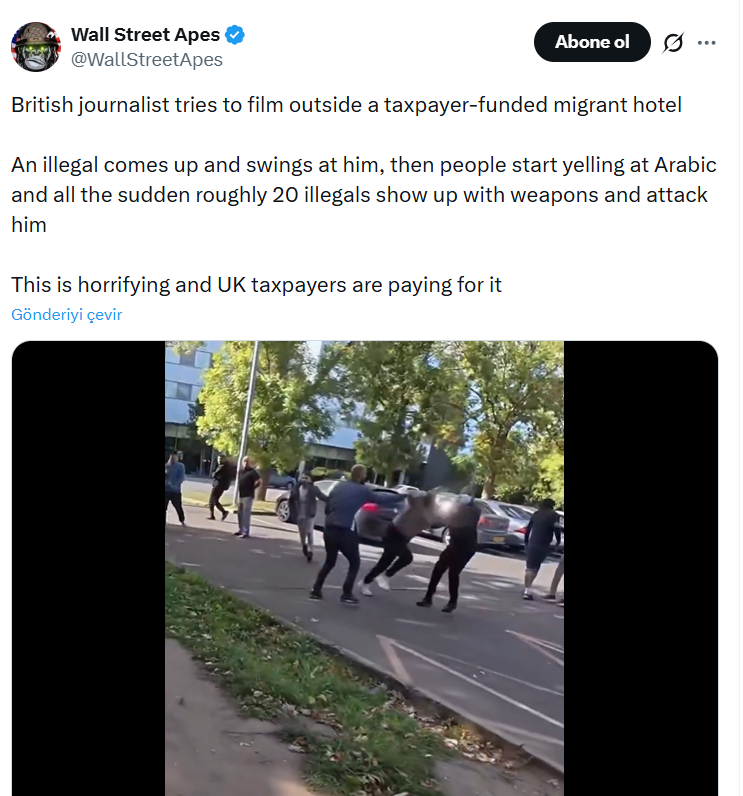Click the man in blue jacket in video

[x=341, y=533]
